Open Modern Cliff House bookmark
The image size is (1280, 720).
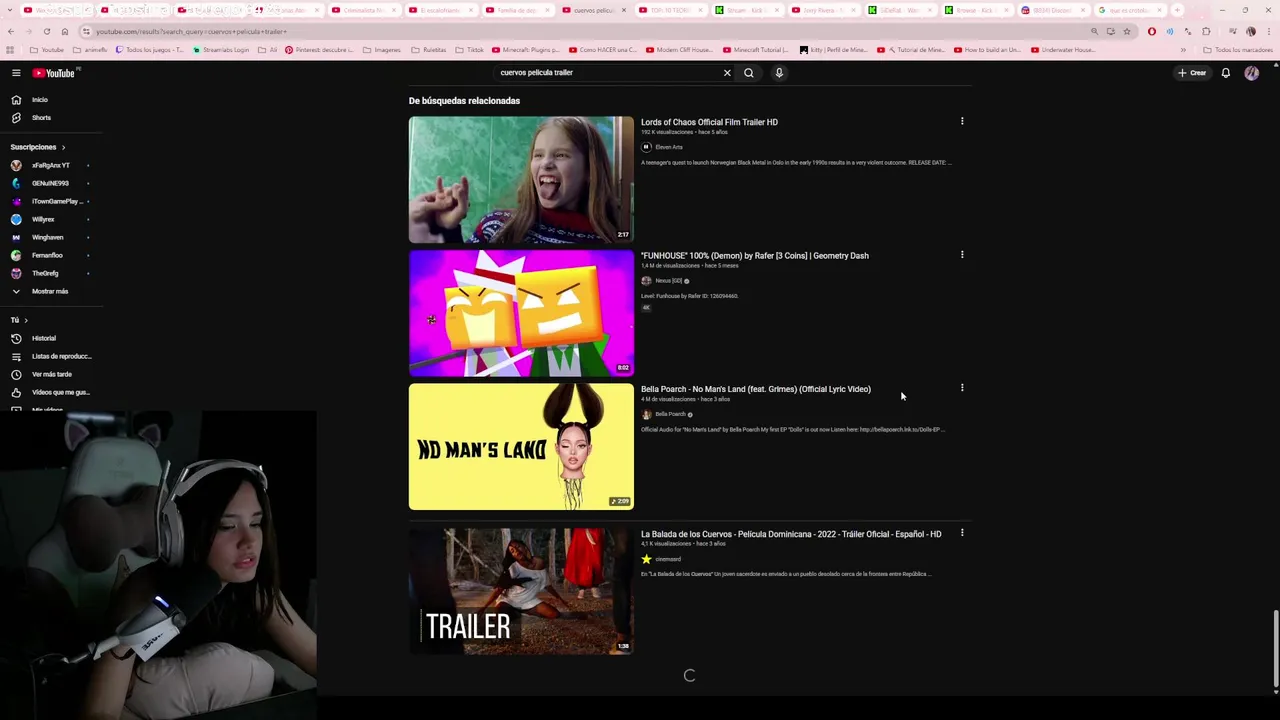pyautogui.click(x=679, y=50)
